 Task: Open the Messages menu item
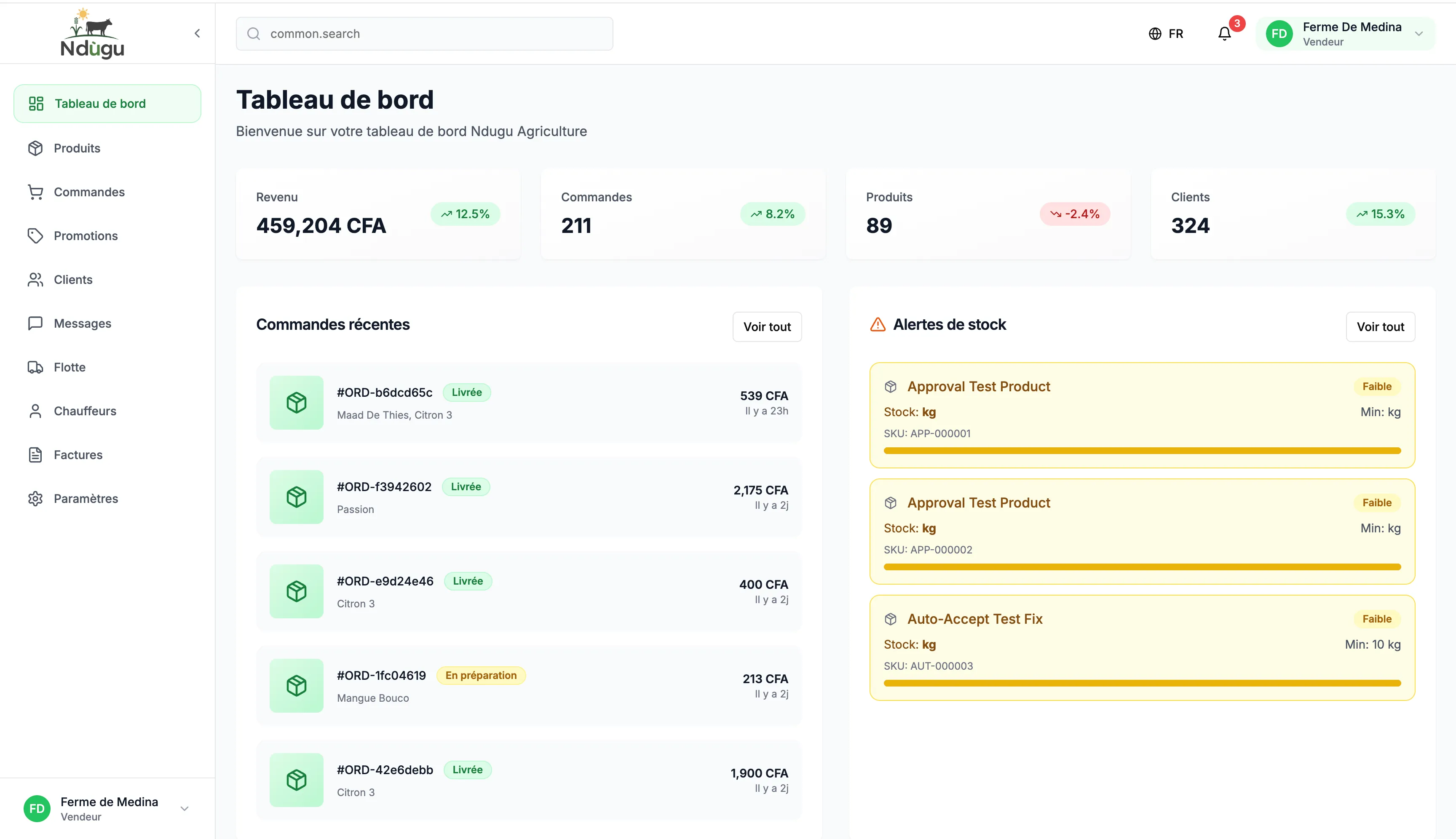pos(83,324)
